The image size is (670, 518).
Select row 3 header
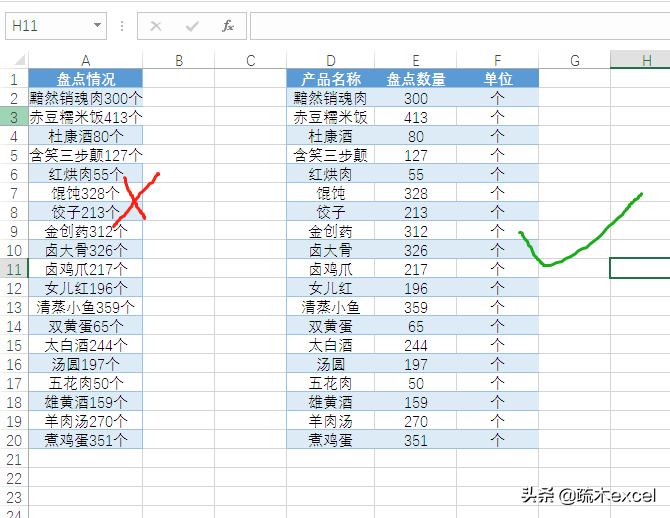coord(14,117)
